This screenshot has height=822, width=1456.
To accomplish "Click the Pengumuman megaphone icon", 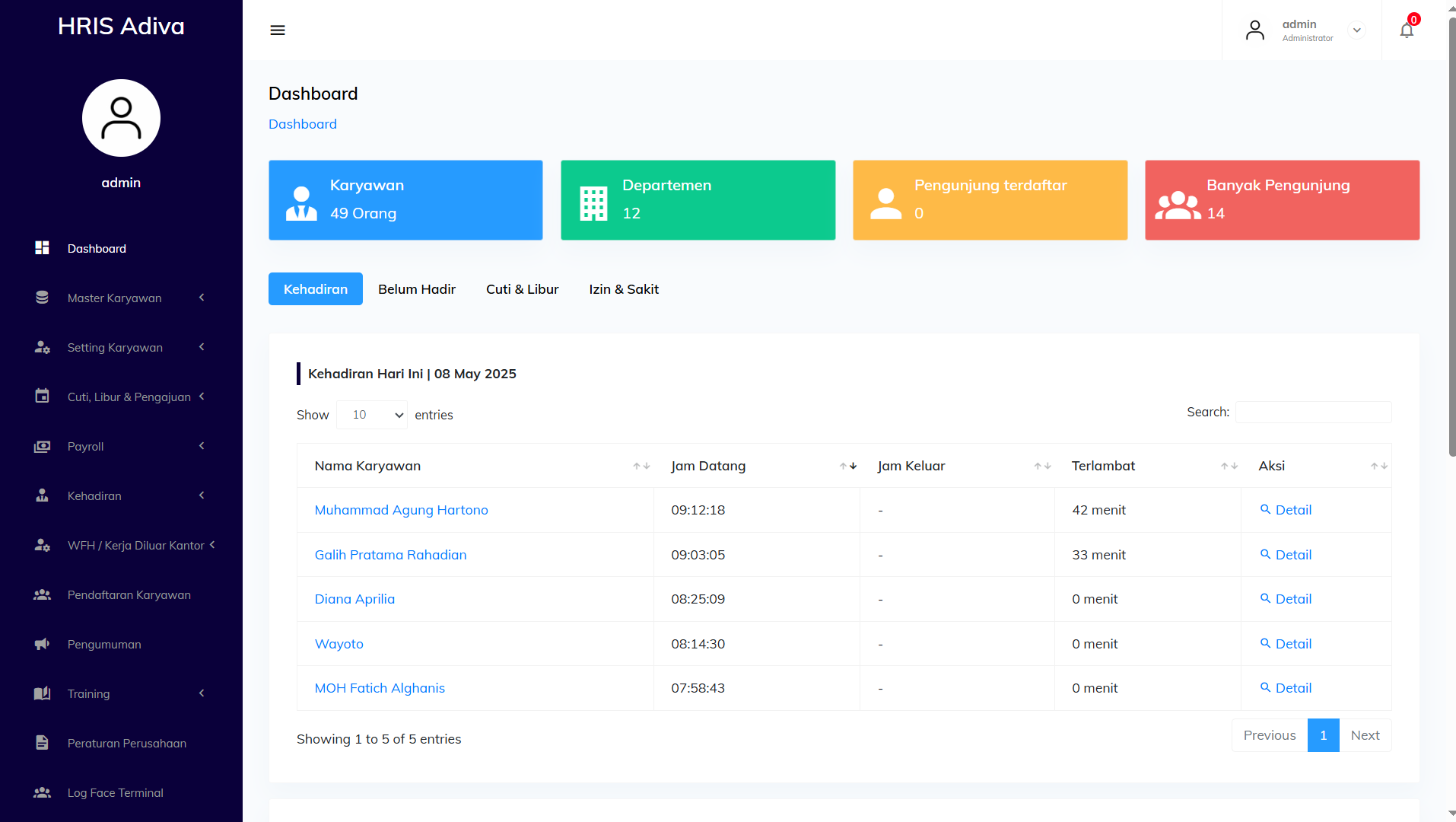I will tap(42, 645).
